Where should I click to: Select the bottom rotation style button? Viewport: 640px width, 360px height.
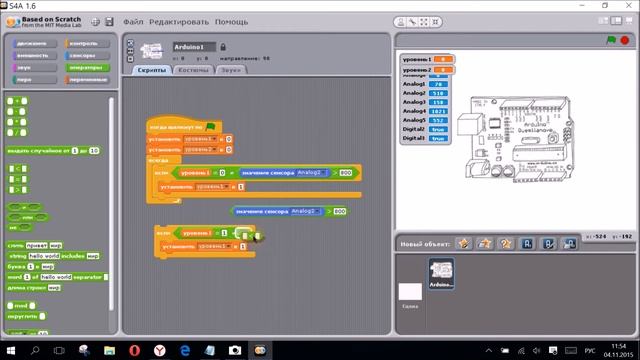pyautogui.click(x=131, y=59)
